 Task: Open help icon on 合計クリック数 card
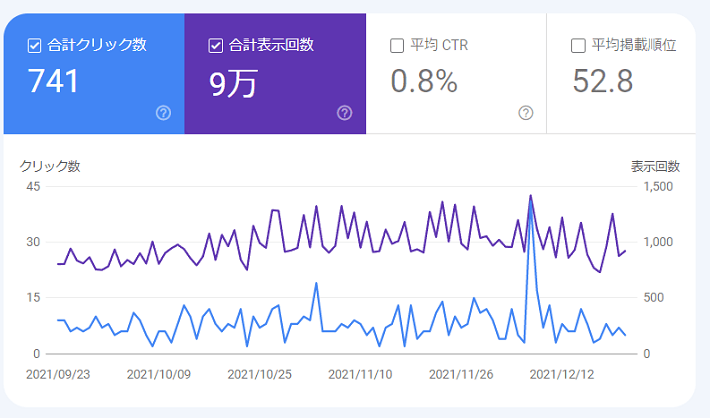(x=163, y=113)
